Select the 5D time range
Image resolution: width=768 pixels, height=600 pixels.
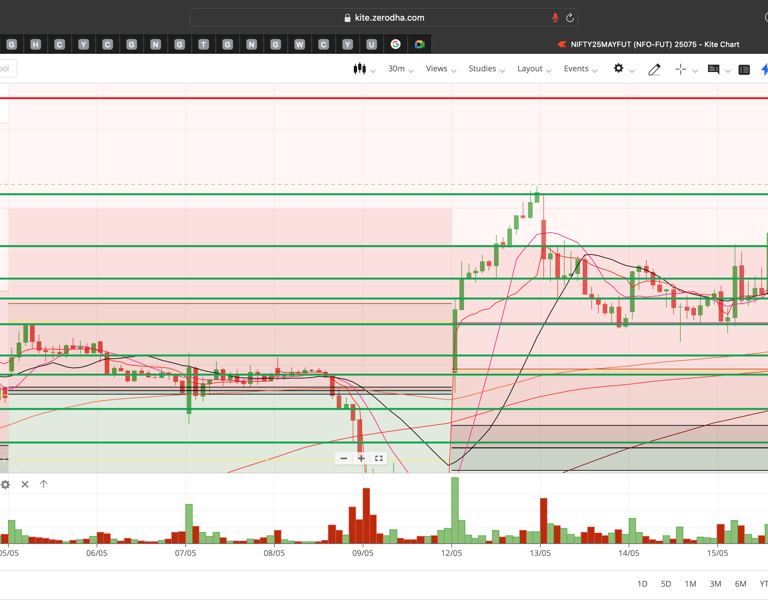[666, 584]
